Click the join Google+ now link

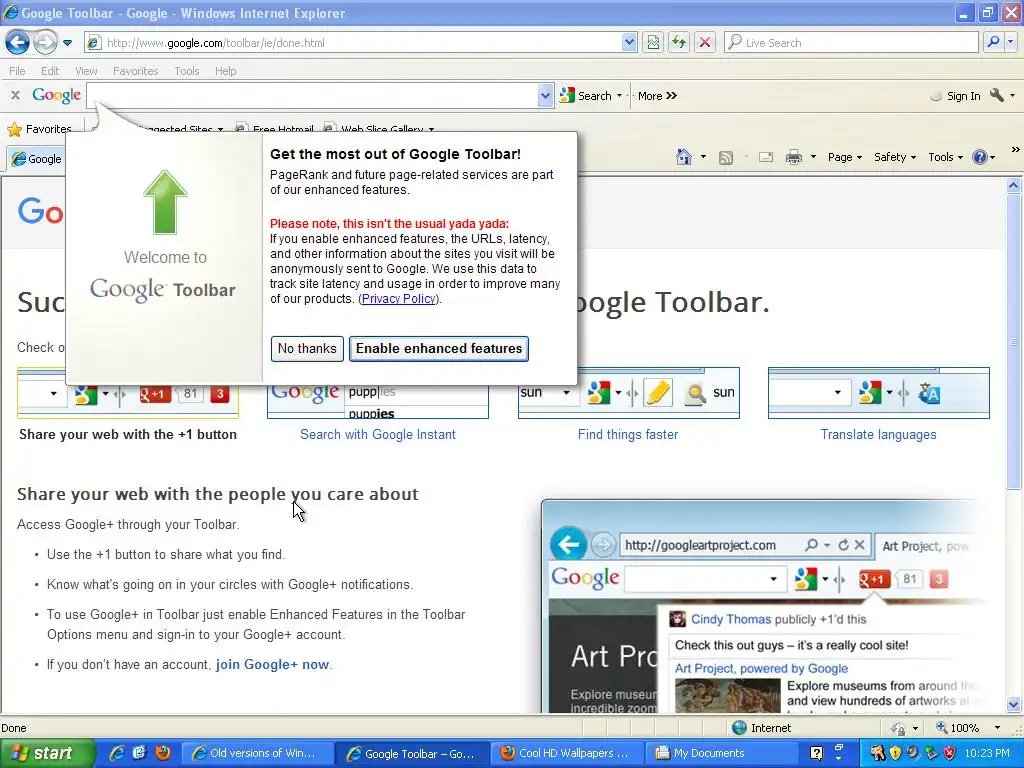272,664
